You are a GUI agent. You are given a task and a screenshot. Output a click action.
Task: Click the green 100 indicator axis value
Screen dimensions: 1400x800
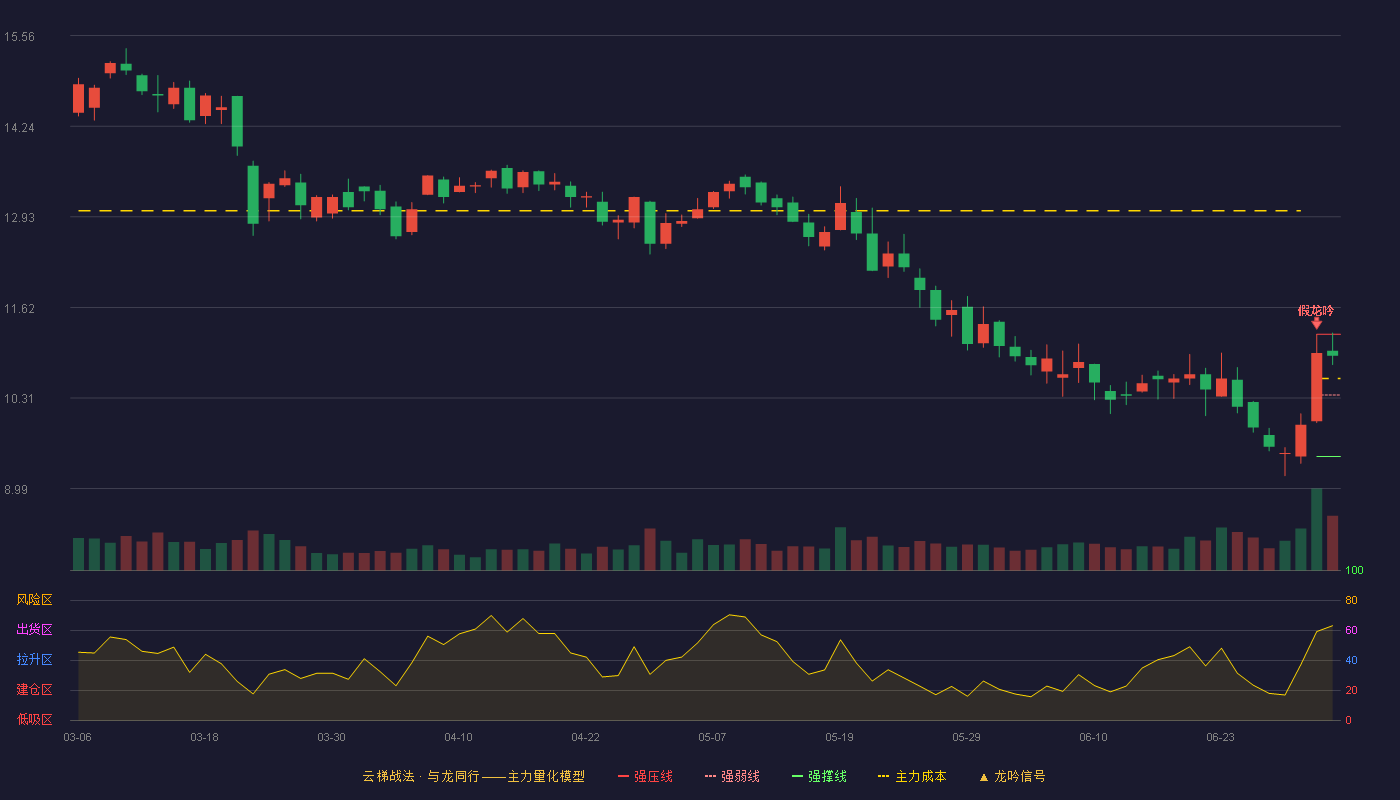pos(1354,571)
